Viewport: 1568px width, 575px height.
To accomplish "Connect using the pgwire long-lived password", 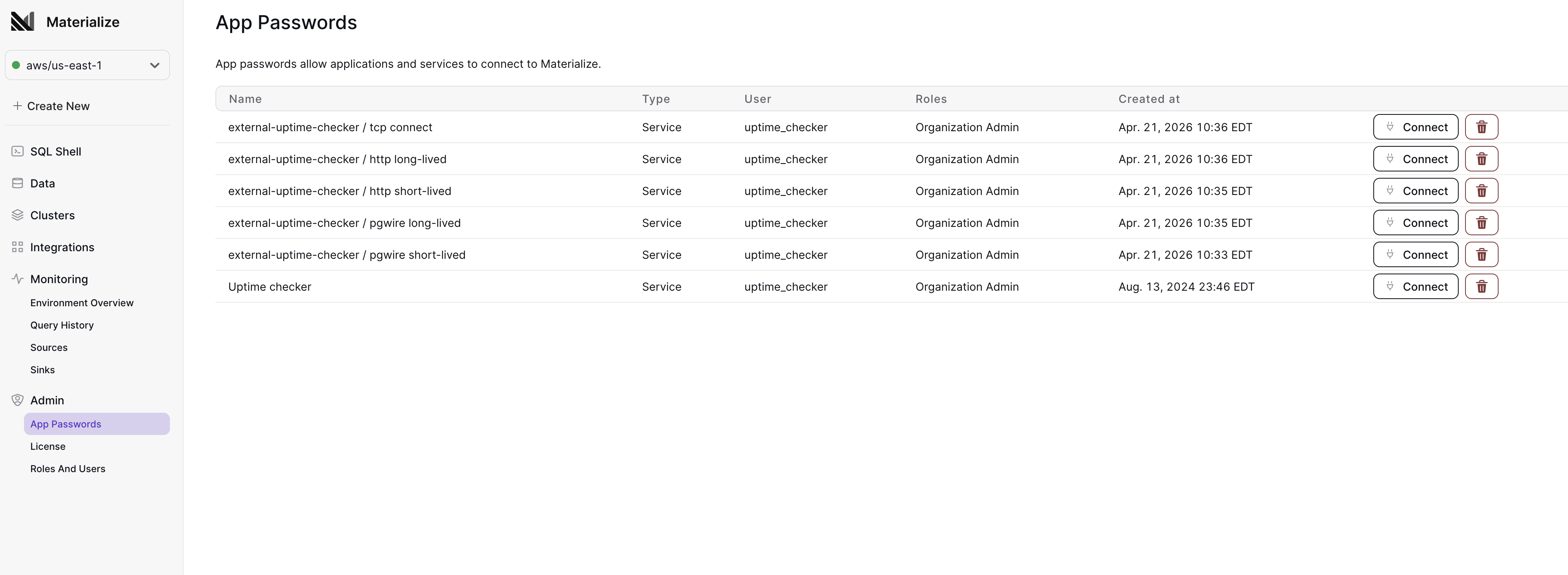I will tap(1415, 223).
